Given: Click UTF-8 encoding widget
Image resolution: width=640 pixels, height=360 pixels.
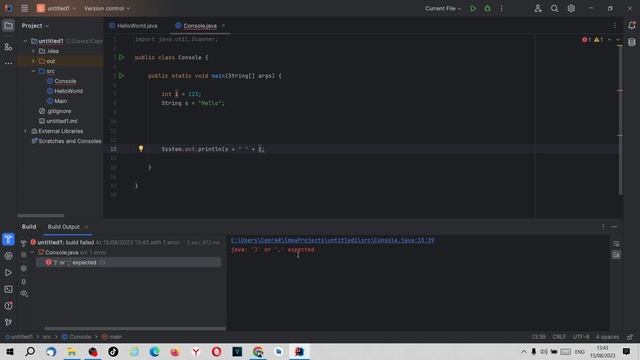Looking at the screenshot, I should [x=581, y=337].
